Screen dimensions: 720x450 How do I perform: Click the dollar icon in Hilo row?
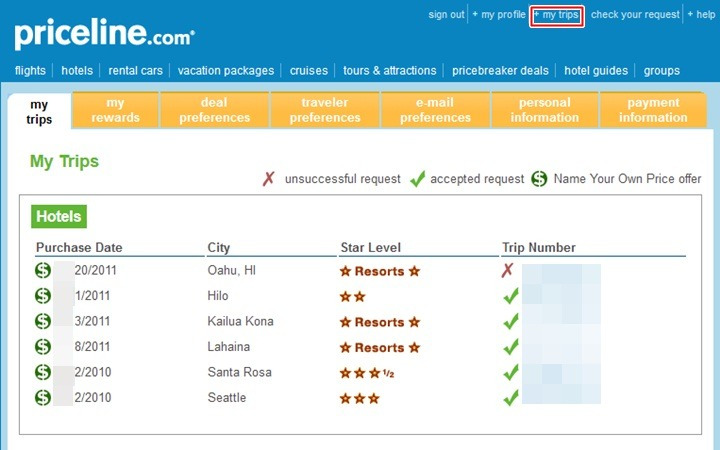point(43,296)
